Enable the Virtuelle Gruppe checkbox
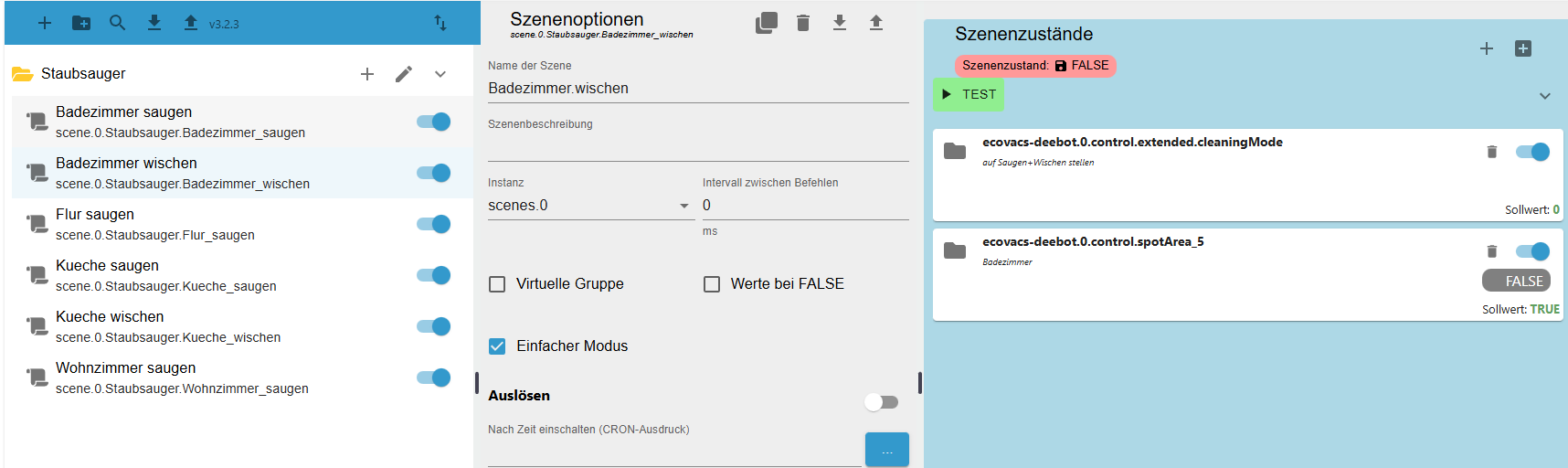 tap(497, 284)
